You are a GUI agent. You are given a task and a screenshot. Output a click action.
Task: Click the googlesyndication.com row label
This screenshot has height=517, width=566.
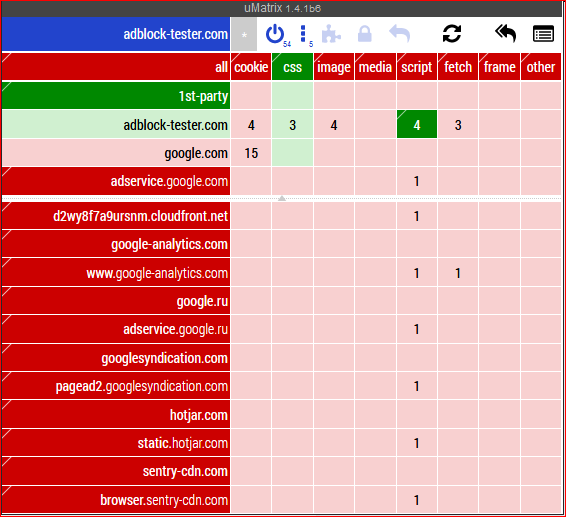tap(116, 358)
